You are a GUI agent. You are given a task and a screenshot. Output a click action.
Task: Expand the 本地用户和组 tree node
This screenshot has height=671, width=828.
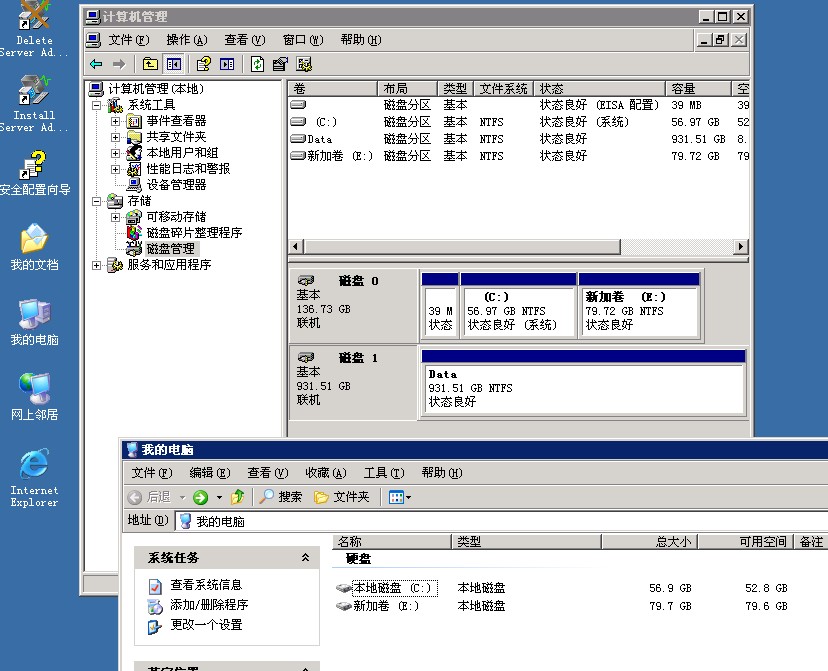pos(116,153)
